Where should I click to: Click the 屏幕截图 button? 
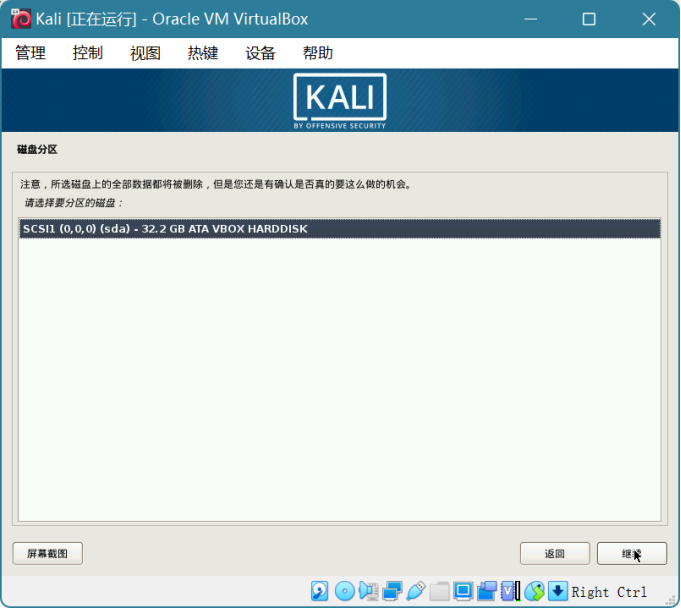[47, 553]
